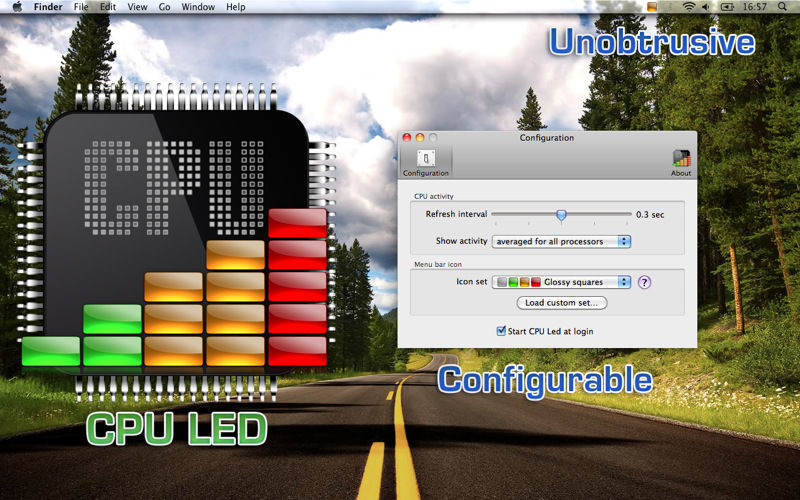Toggle Start CPU Led at login checkbox
Viewport: 800px width, 500px height.
coord(501,331)
